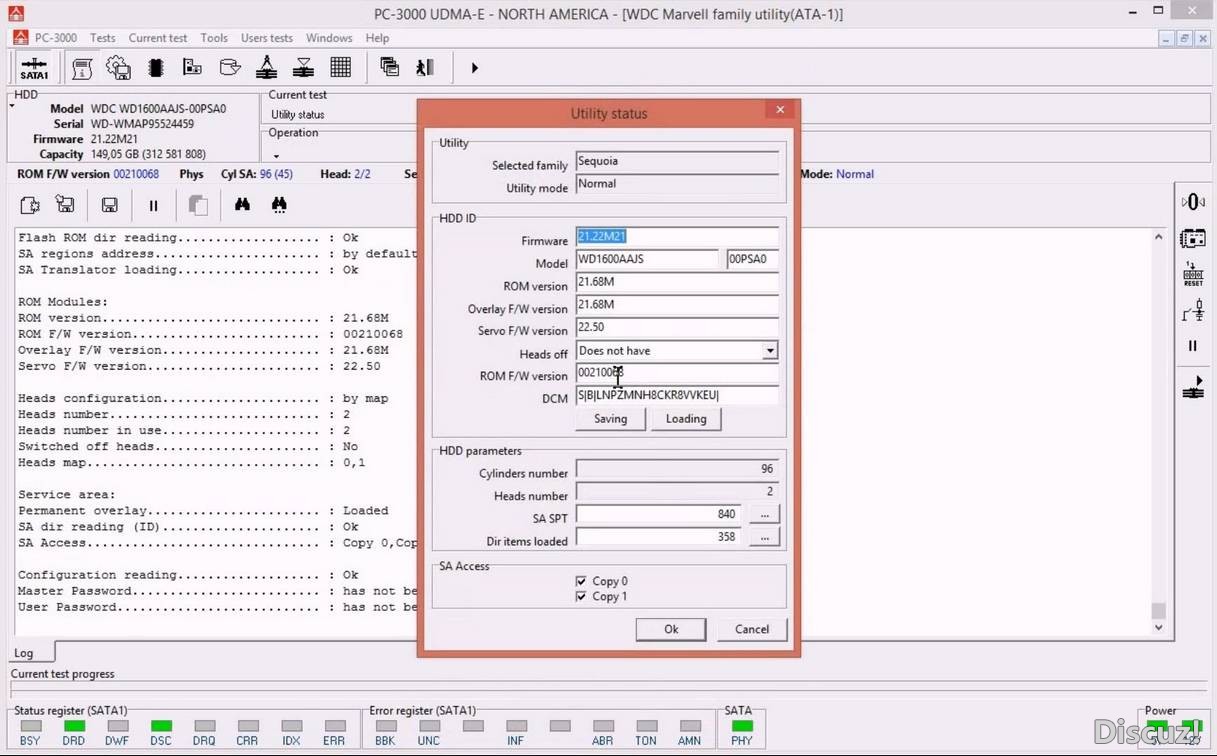Click the Saving button

tap(611, 419)
